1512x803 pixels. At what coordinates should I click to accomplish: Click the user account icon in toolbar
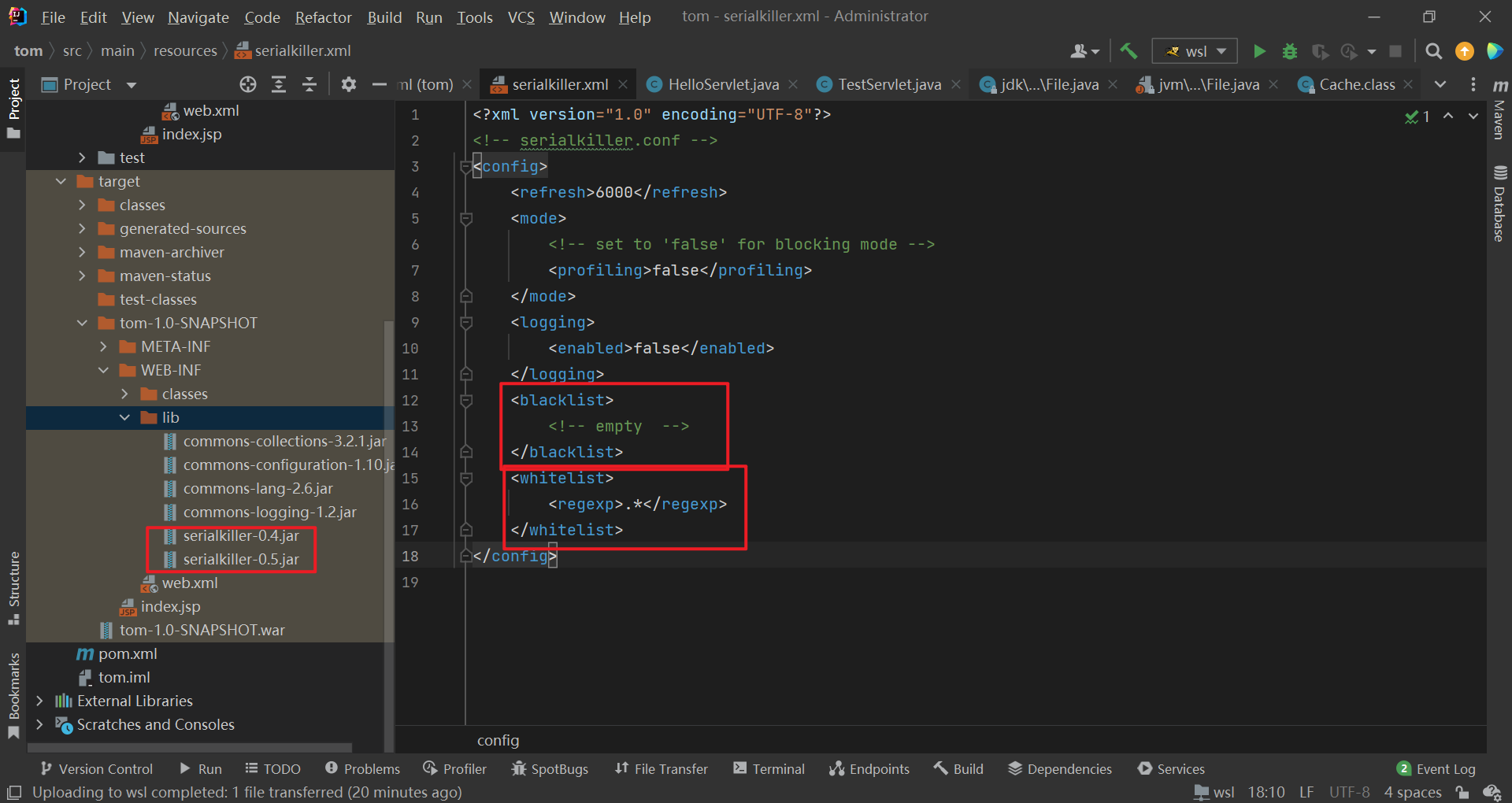point(1084,51)
